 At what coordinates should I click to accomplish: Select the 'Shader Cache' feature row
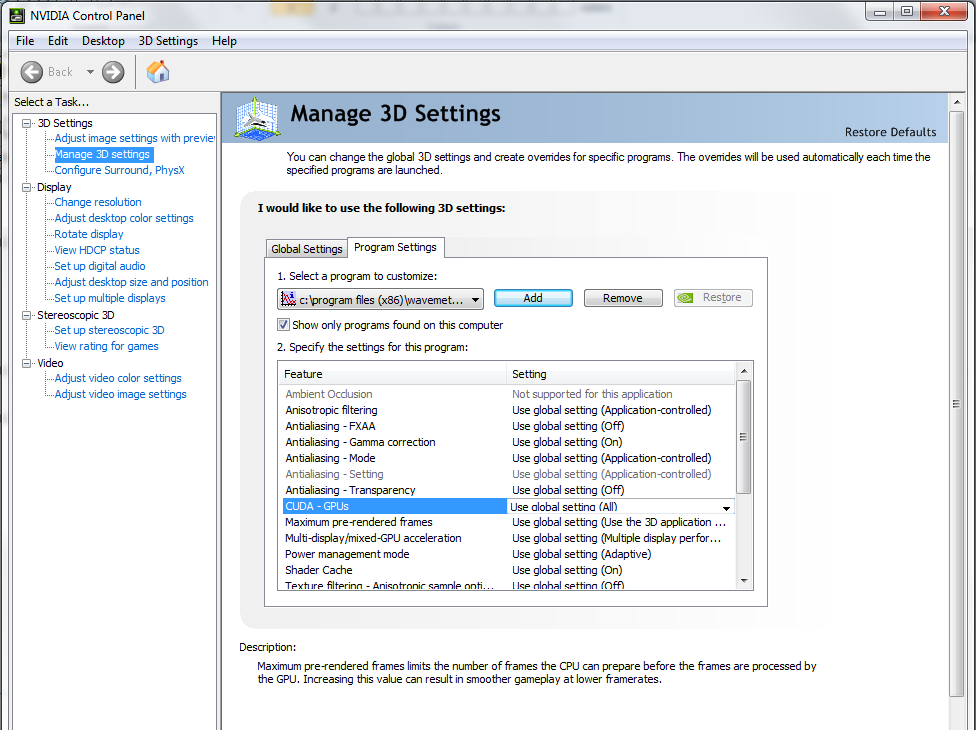coord(509,571)
